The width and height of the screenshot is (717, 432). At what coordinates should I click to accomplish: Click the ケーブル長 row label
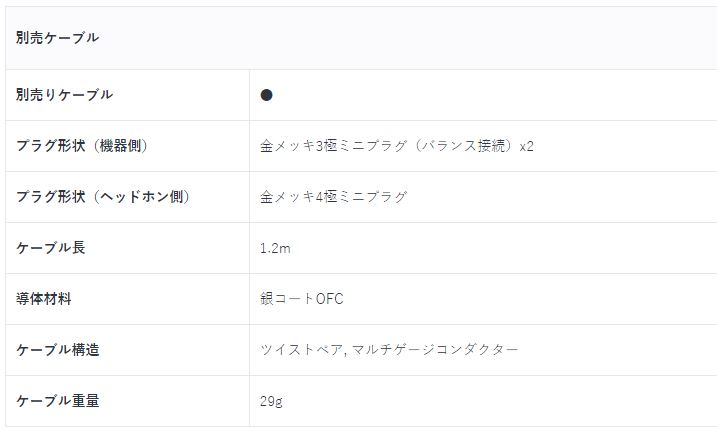[50, 248]
